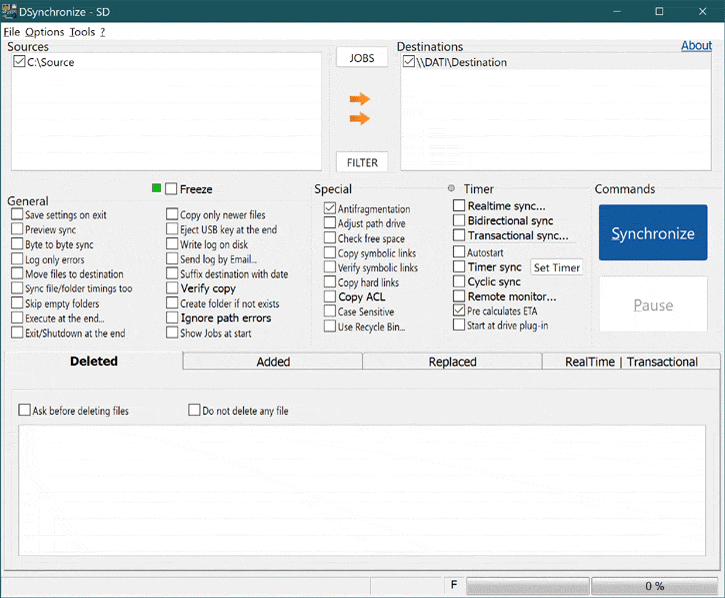Open the About link

(696, 45)
